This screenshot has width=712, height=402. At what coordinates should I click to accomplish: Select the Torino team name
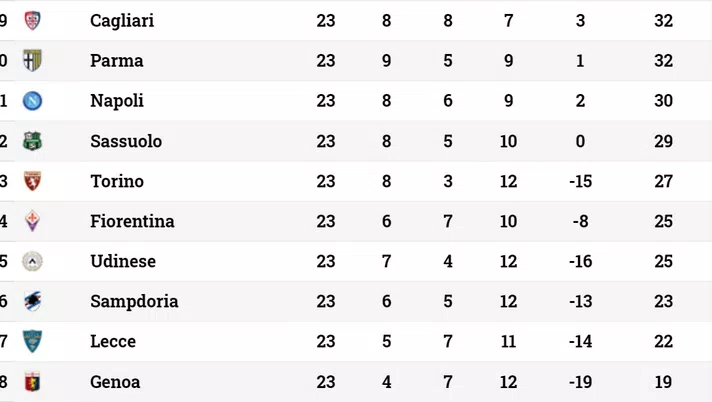[x=117, y=181]
